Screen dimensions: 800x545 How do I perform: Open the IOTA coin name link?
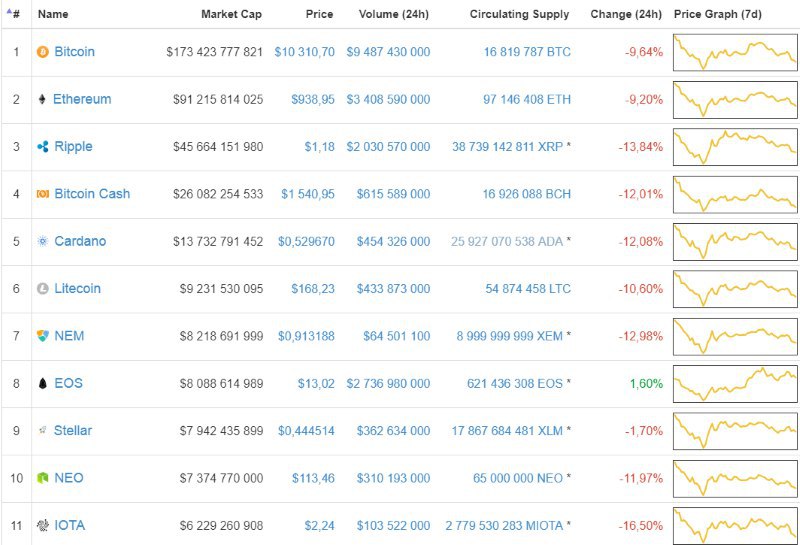tap(70, 525)
